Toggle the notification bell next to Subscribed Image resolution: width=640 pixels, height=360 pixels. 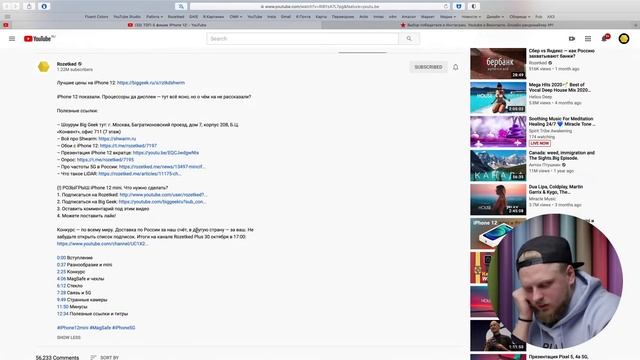456,67
